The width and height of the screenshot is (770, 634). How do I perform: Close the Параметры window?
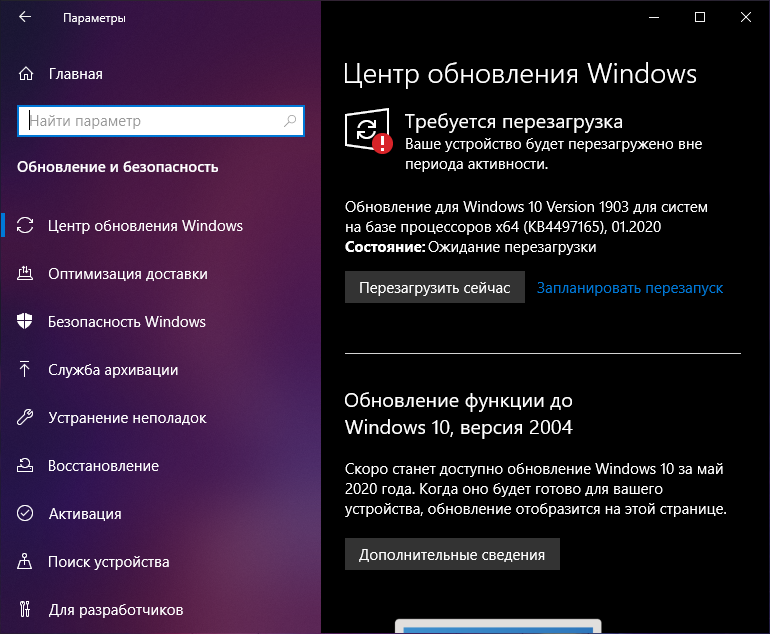[x=745, y=17]
